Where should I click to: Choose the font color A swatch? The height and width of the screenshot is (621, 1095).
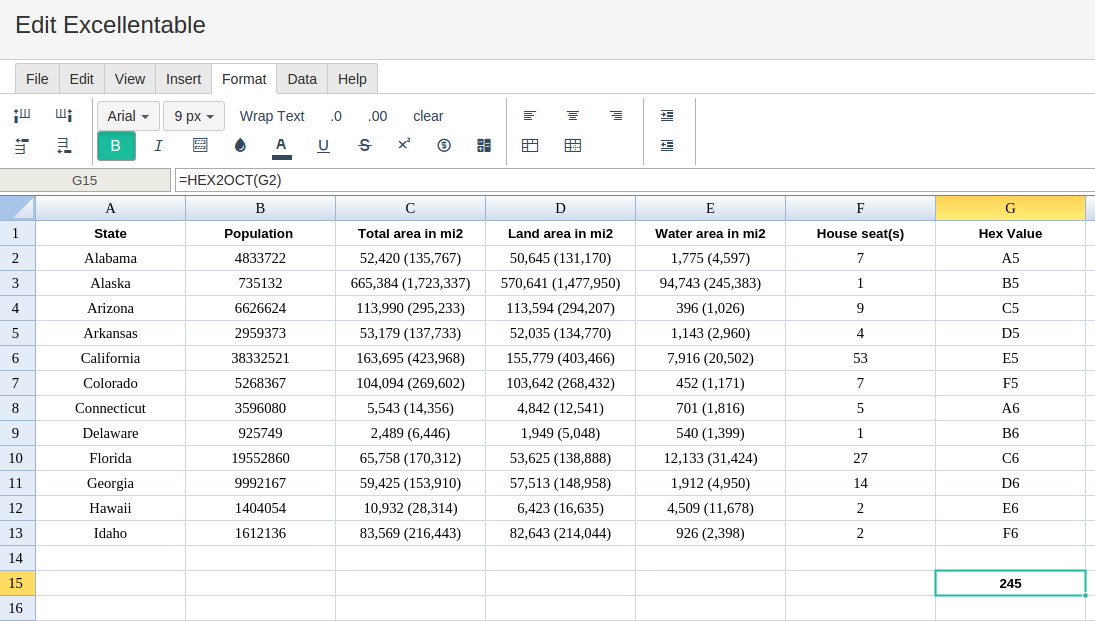281,146
